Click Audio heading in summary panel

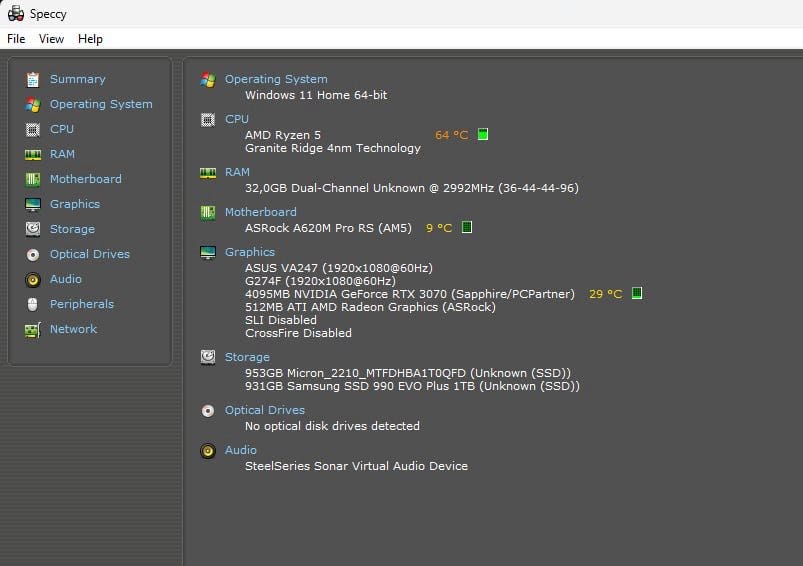[x=241, y=450]
